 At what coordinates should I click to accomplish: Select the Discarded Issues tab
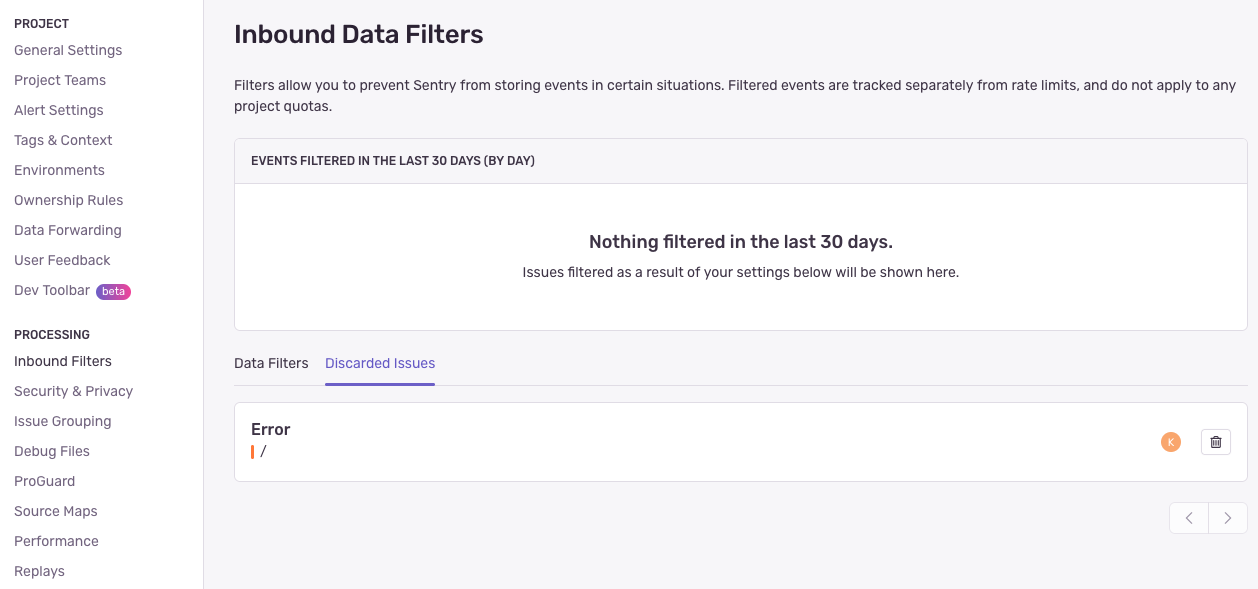pyautogui.click(x=380, y=363)
